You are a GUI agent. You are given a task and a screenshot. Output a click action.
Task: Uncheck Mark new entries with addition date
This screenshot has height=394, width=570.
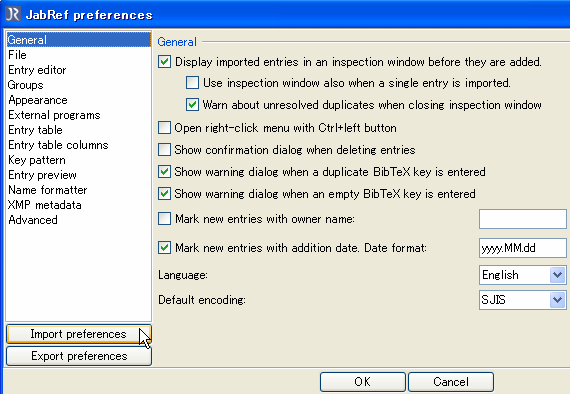[164, 248]
